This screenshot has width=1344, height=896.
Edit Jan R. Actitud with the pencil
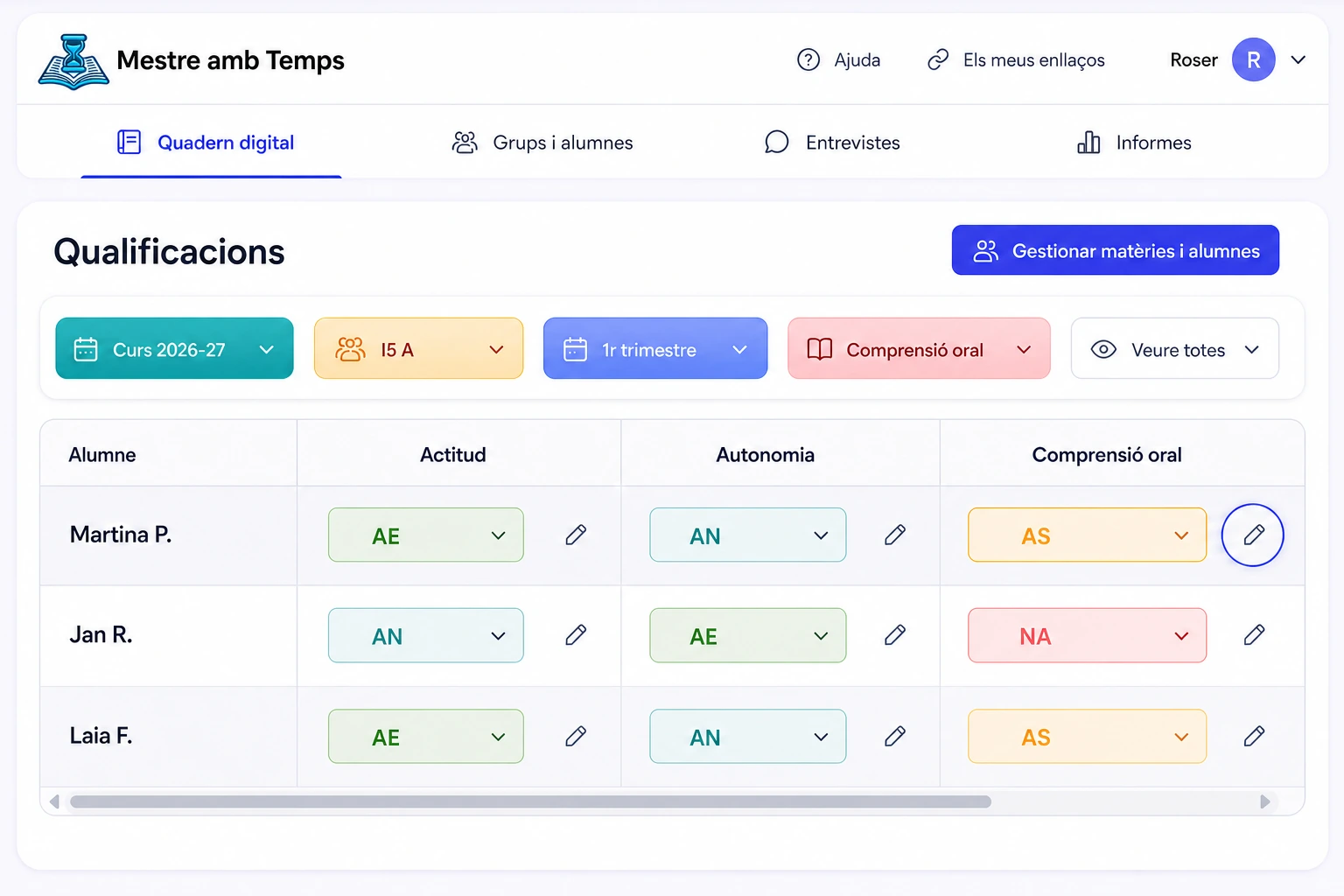coord(576,635)
